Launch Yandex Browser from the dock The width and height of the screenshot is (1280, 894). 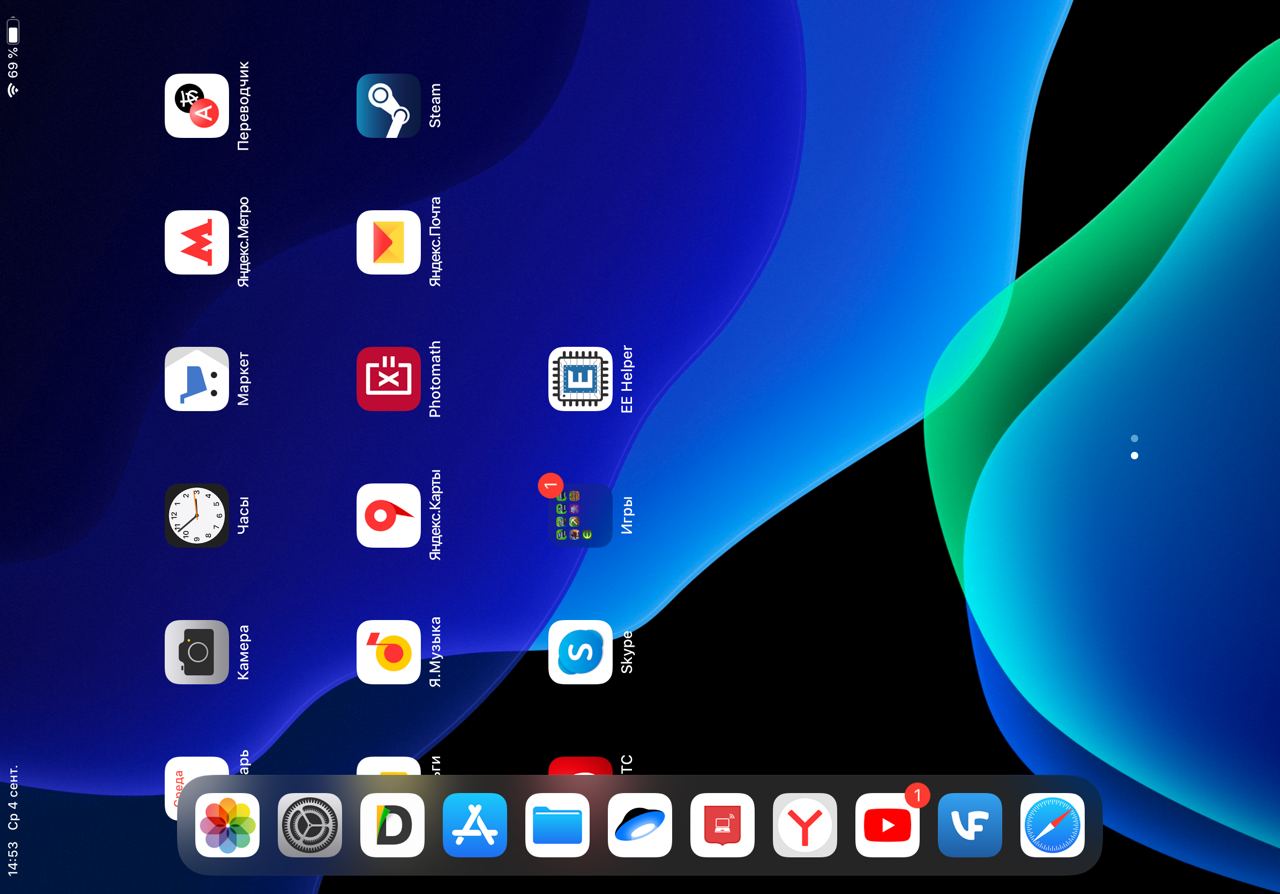pyautogui.click(x=805, y=825)
